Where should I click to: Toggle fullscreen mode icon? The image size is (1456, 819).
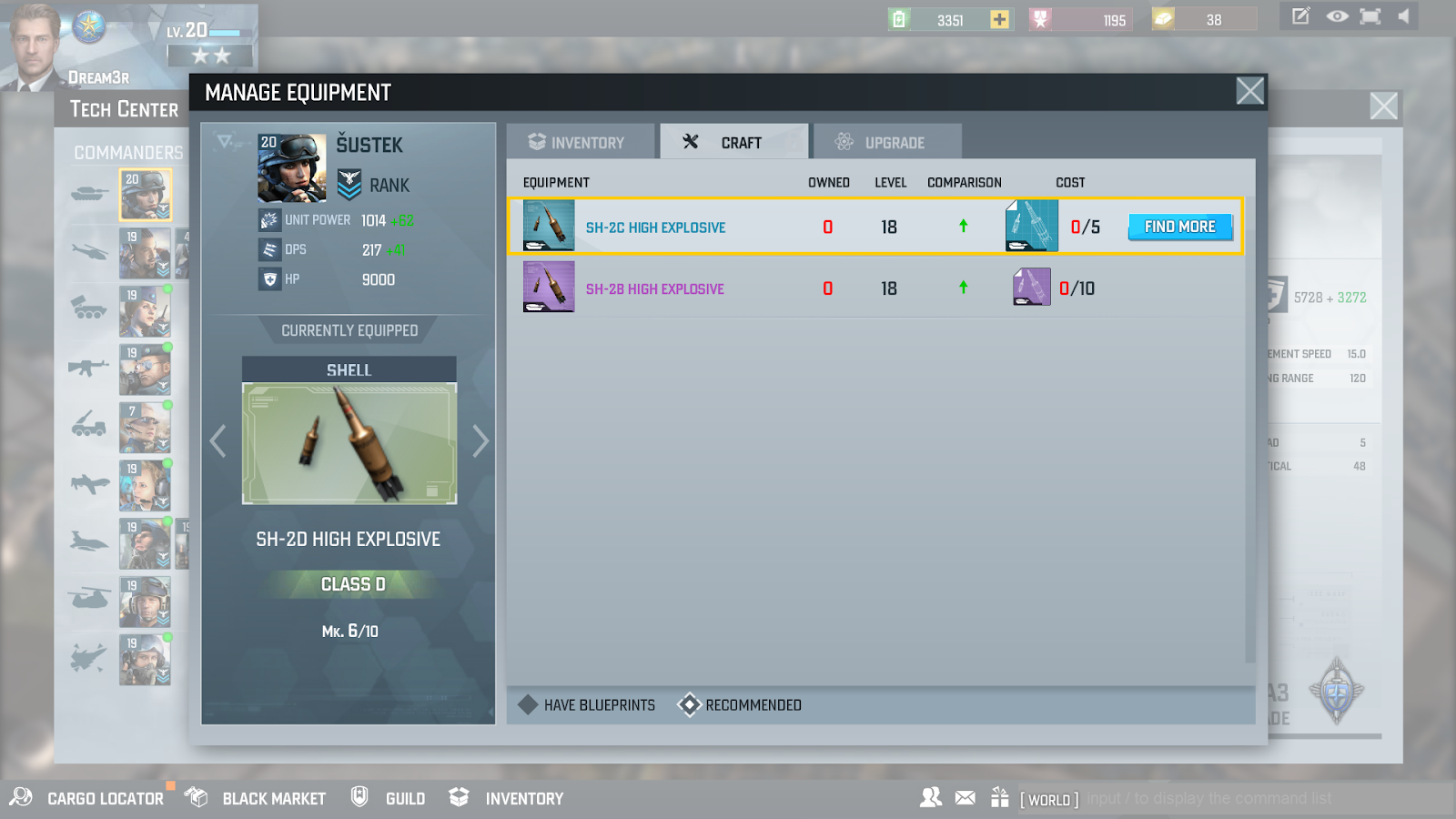tap(1370, 16)
